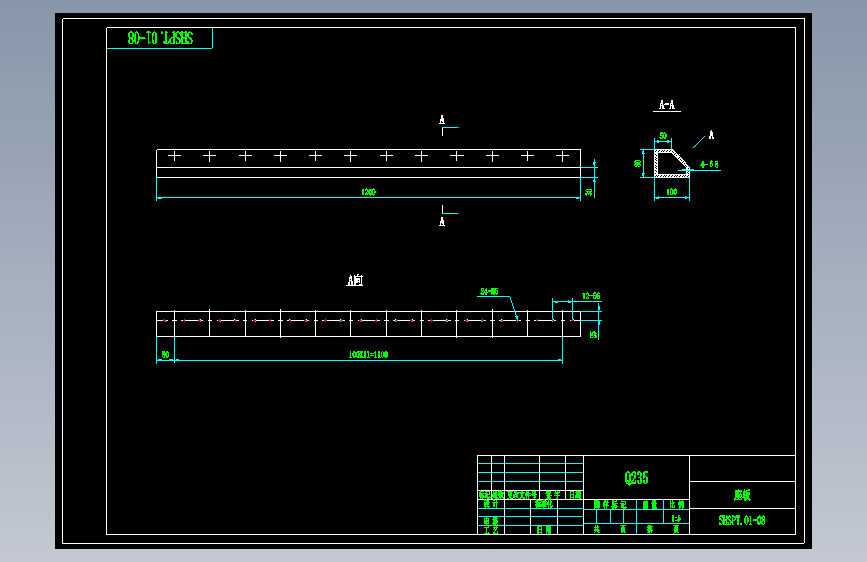Image resolution: width=867 pixels, height=562 pixels.
Task: Select the 50 offset dimension at bottom-left of lower view
Action: click(x=165, y=355)
